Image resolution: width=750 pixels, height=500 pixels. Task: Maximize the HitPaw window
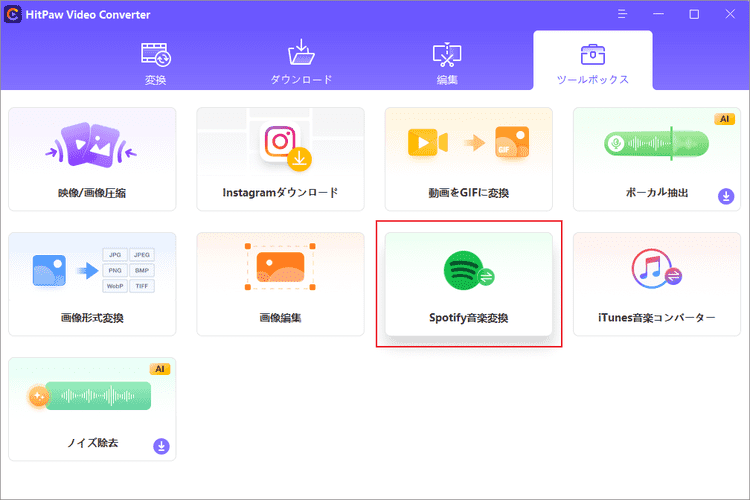(694, 14)
